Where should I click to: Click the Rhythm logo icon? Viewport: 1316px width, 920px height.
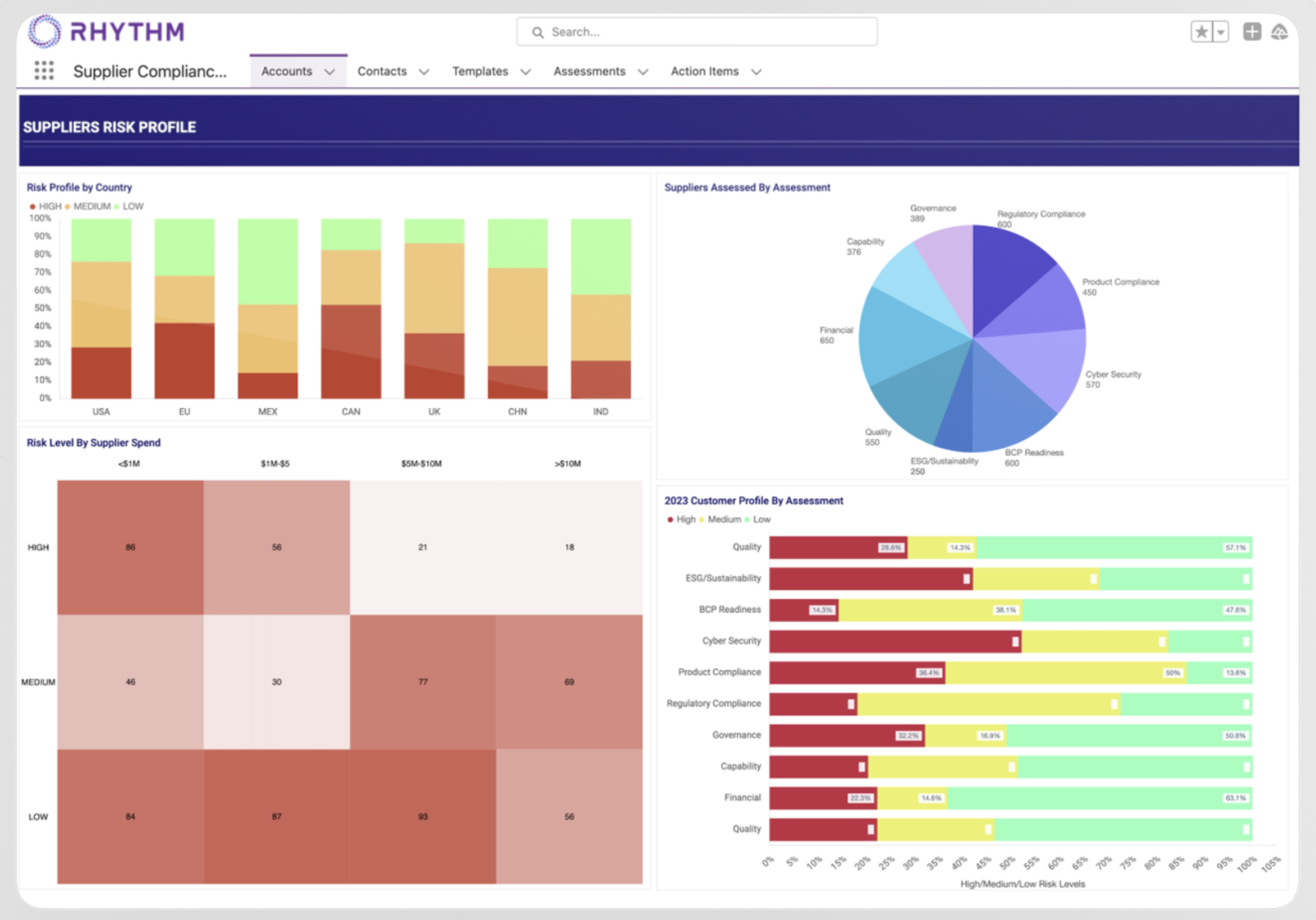click(x=44, y=31)
